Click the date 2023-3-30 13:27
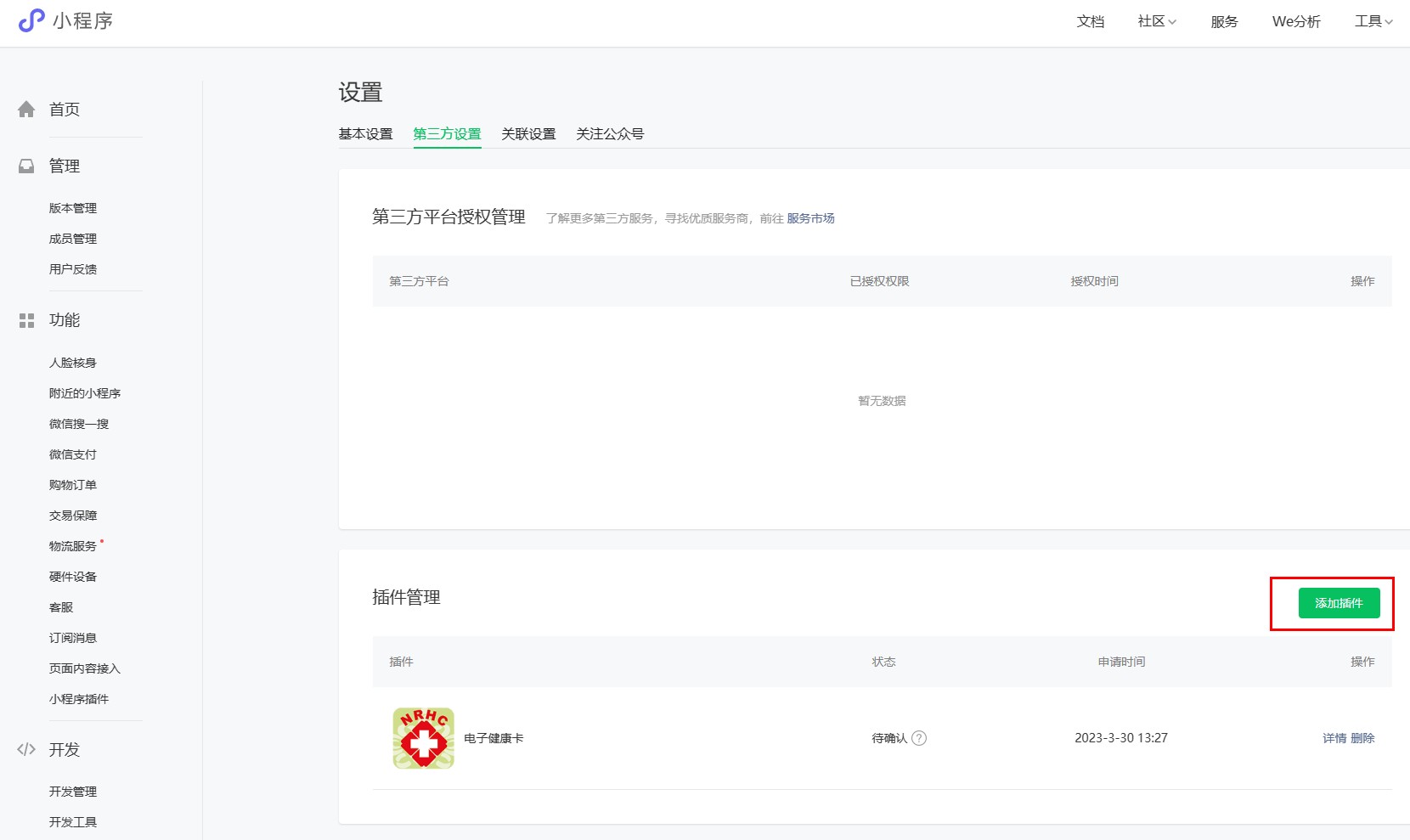 [x=1121, y=738]
